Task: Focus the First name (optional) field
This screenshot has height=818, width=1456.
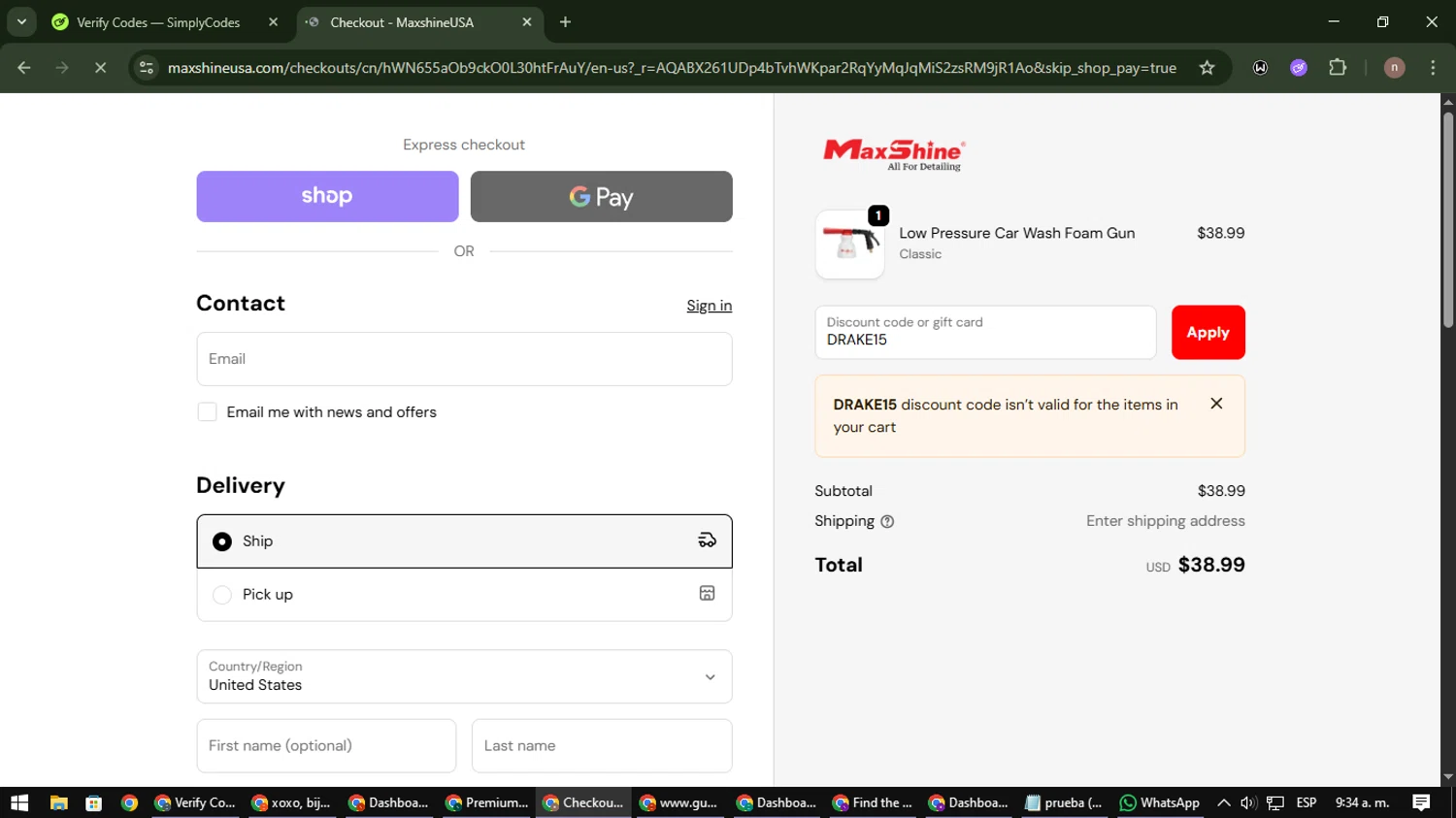Action: 326,745
